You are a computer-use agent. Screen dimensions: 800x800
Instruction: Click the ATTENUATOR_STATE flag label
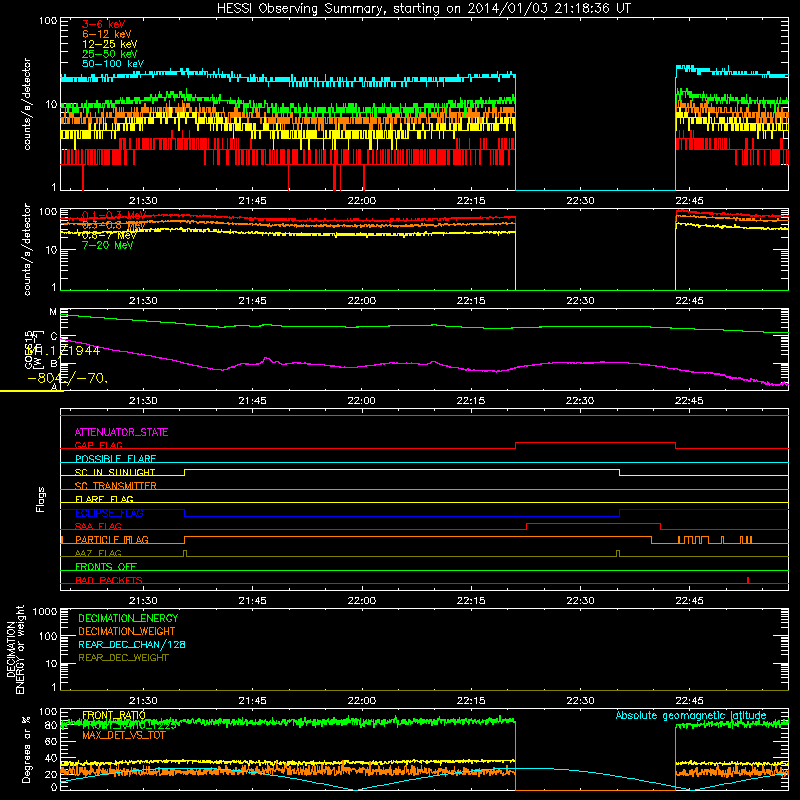point(121,432)
